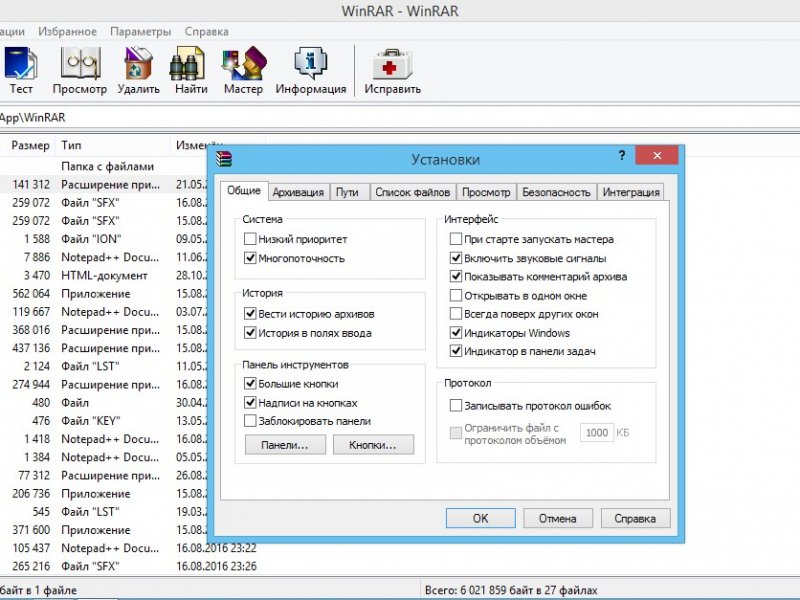
Task: Disable the Большие кнопки checkbox
Action: coord(250,383)
